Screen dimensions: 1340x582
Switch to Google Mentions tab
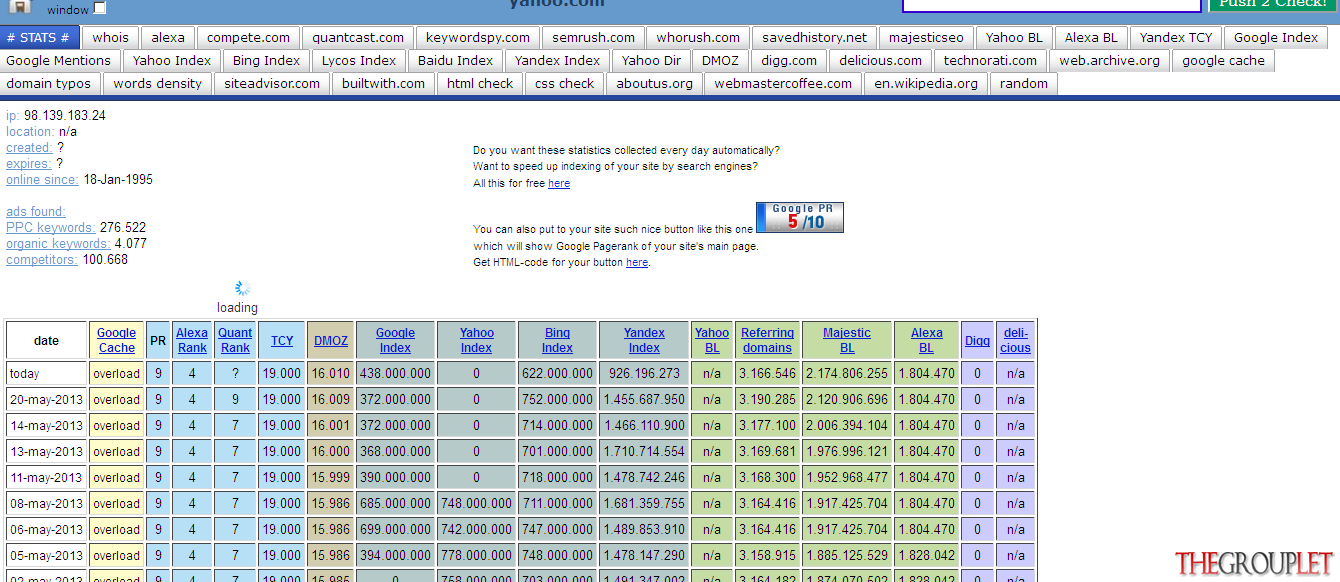pos(59,61)
